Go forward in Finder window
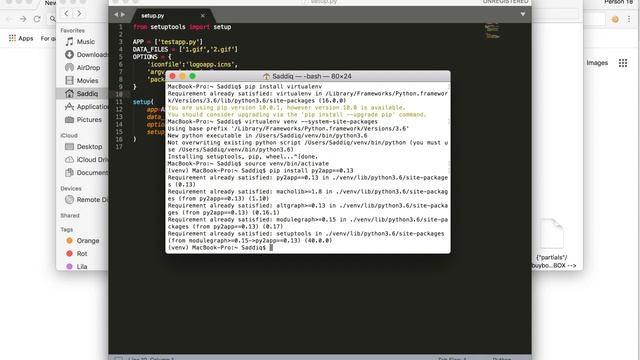 click(79, 13)
